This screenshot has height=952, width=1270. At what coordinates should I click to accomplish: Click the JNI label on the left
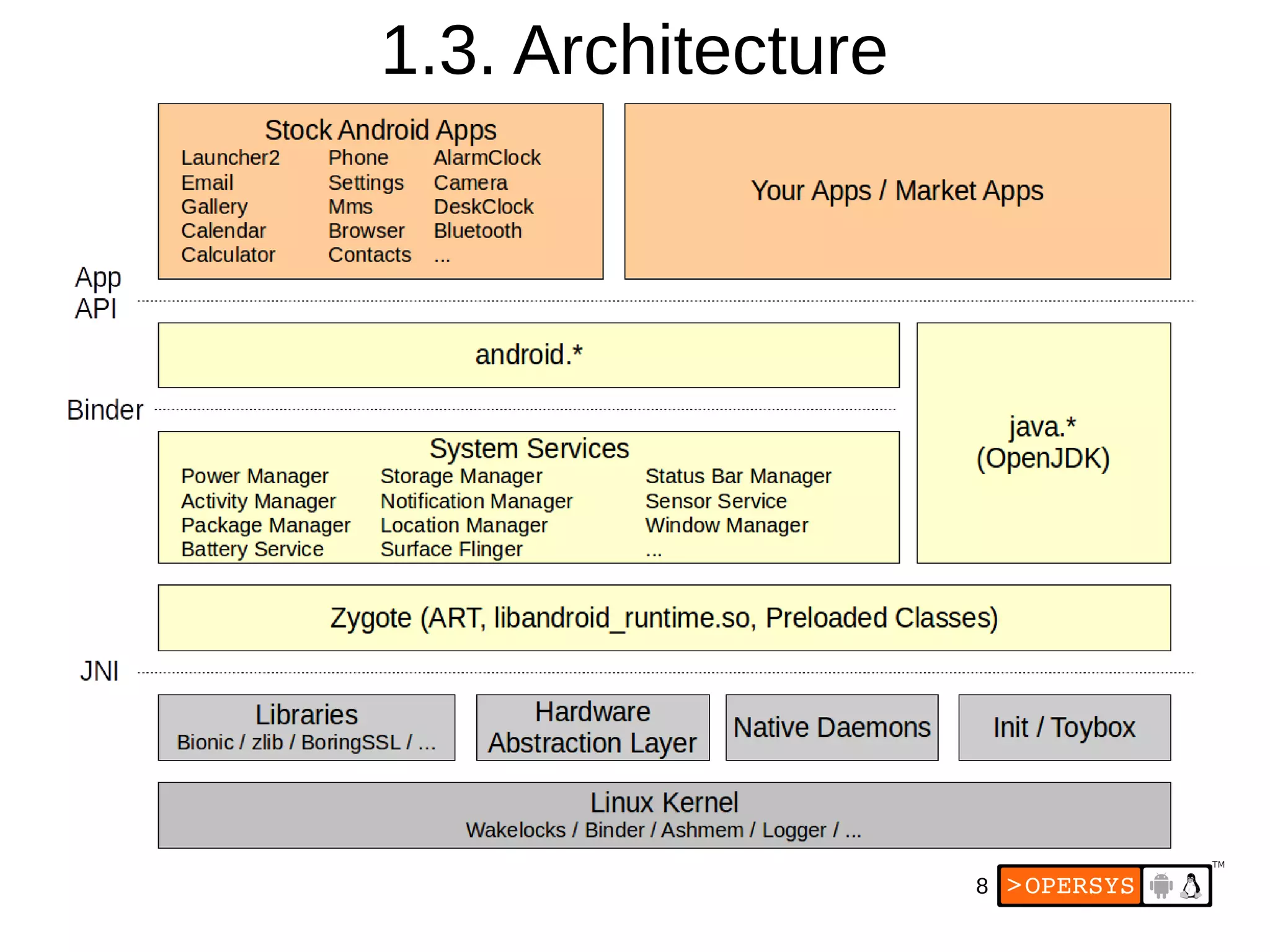point(99,671)
